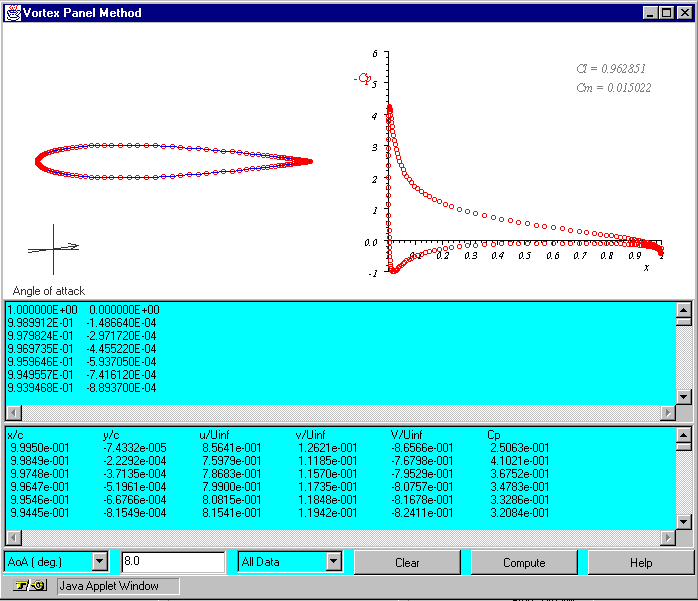Click u/Uinf cell 7.8683e-001

231,474
